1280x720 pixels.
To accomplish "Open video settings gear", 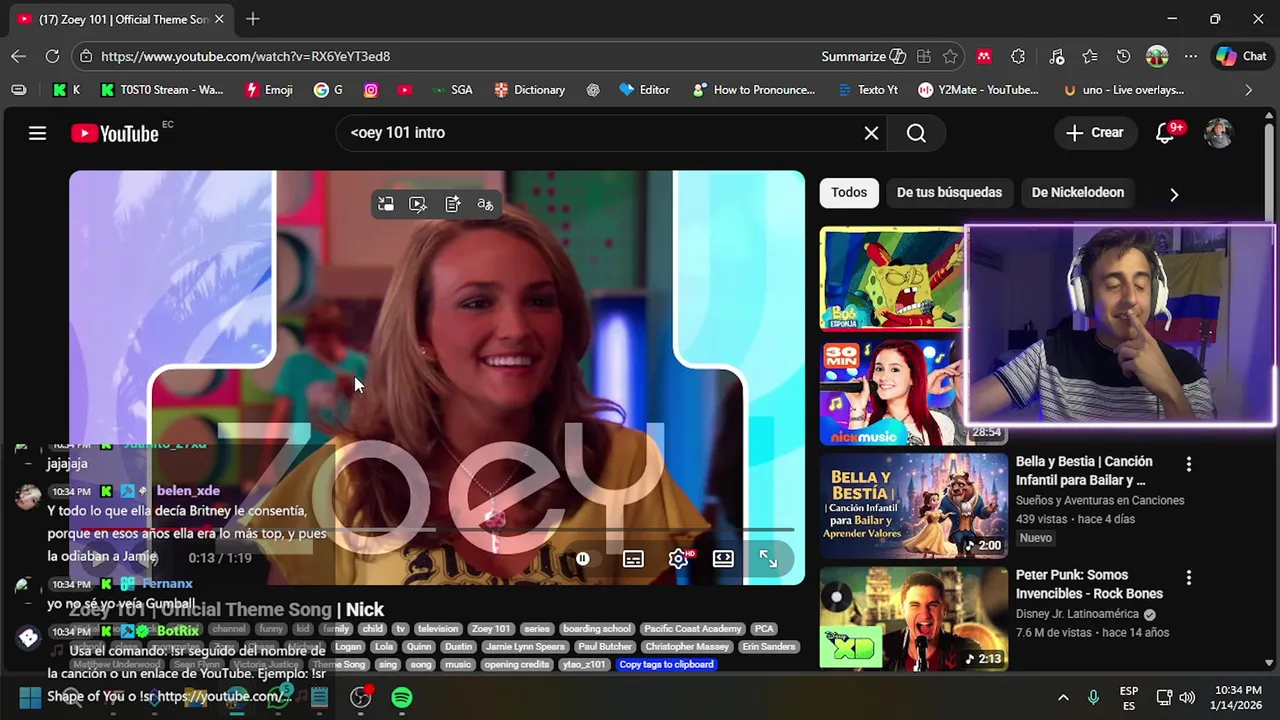I will click(x=679, y=559).
